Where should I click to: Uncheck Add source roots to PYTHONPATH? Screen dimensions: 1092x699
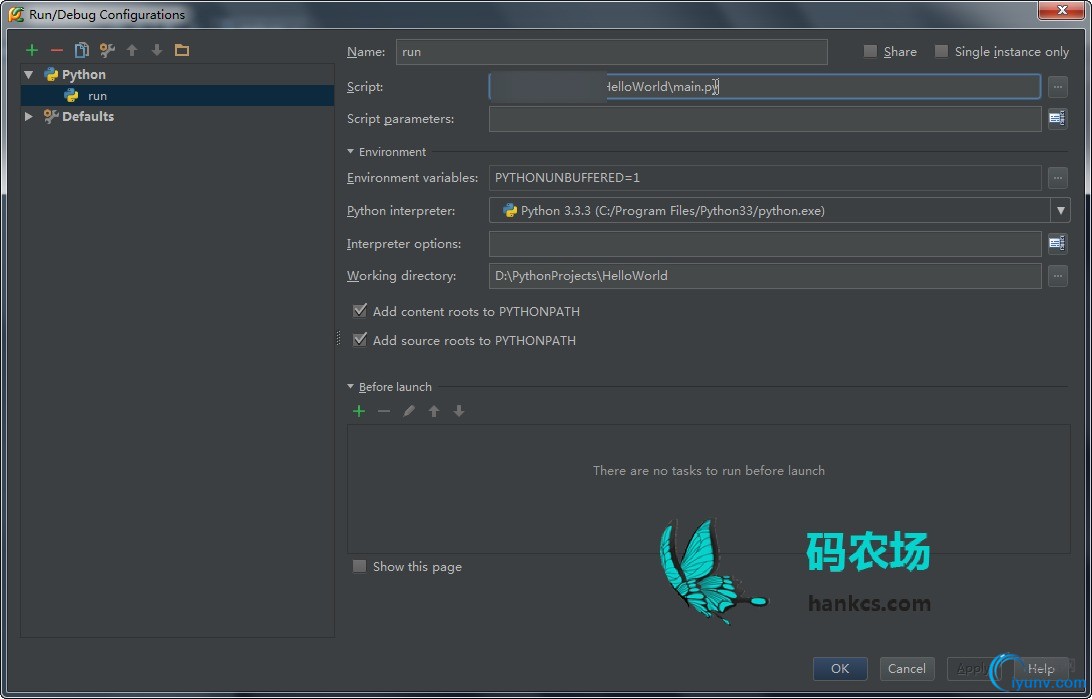click(x=359, y=340)
